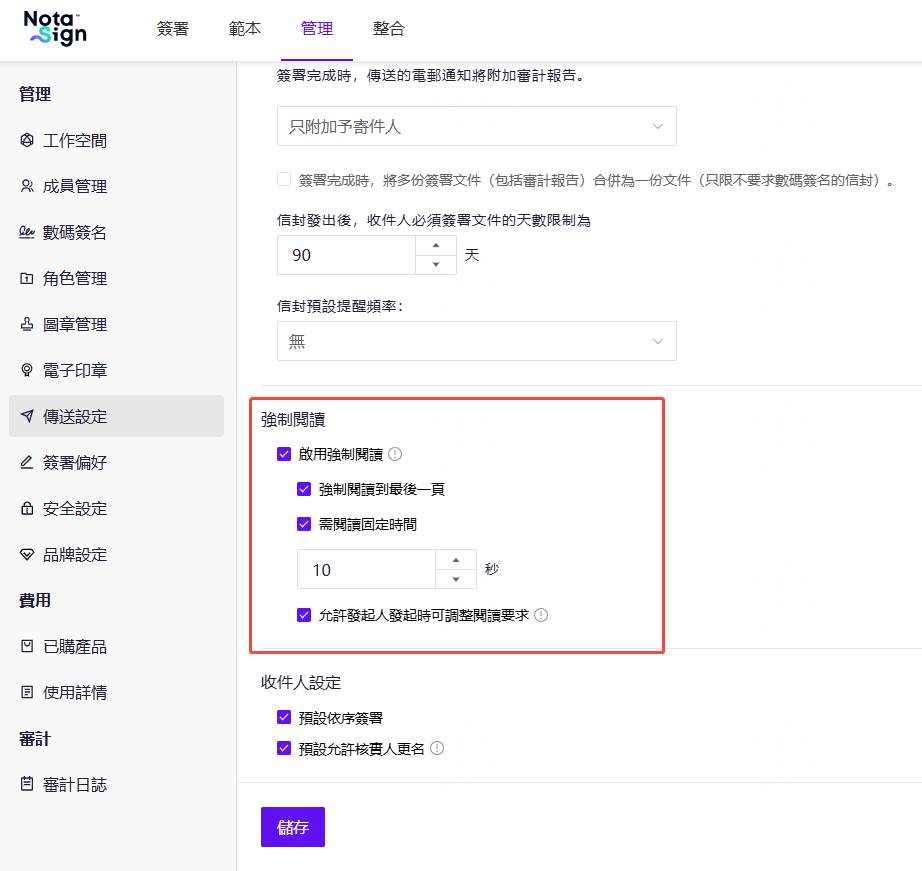The height and width of the screenshot is (871, 922).
Task: Click the info icon beside 預設允許核實人更名
Action: click(437, 748)
